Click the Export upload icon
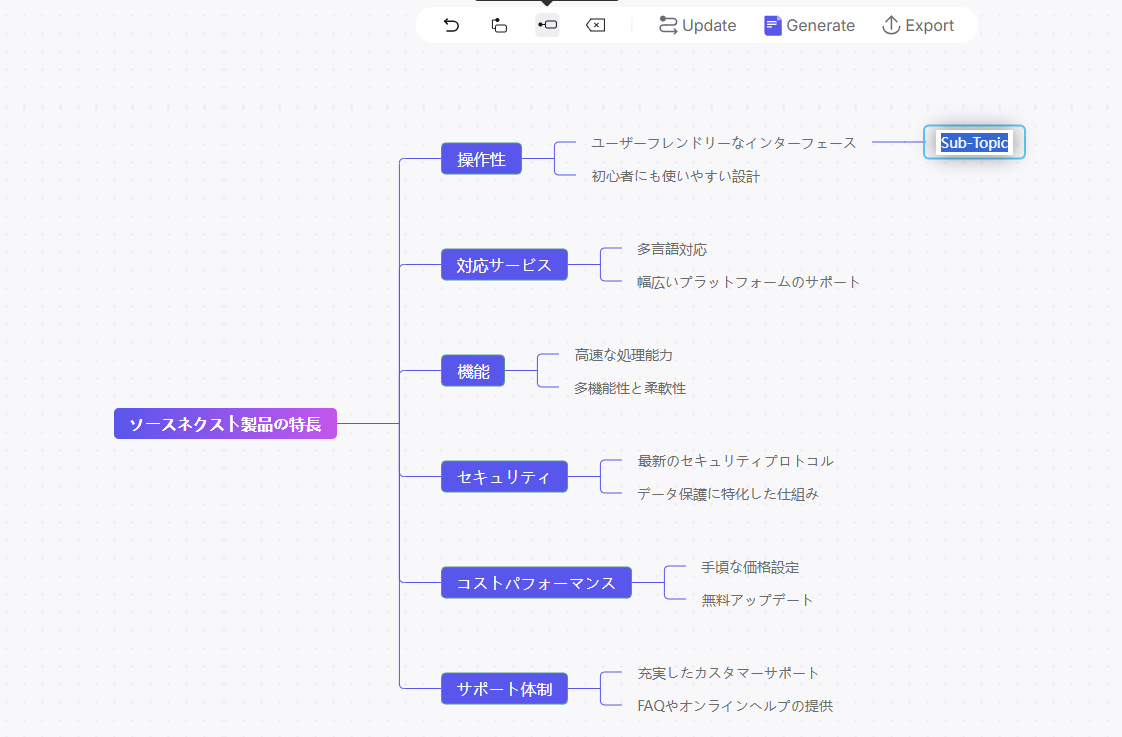 (891, 25)
